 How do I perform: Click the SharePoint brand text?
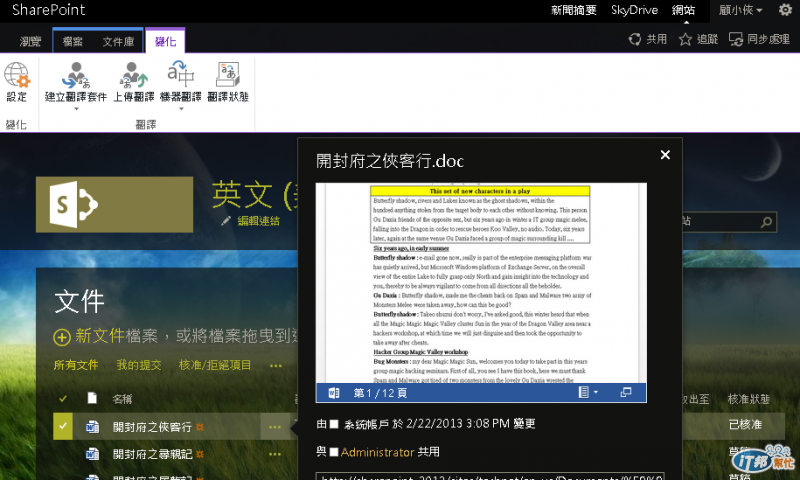point(48,10)
